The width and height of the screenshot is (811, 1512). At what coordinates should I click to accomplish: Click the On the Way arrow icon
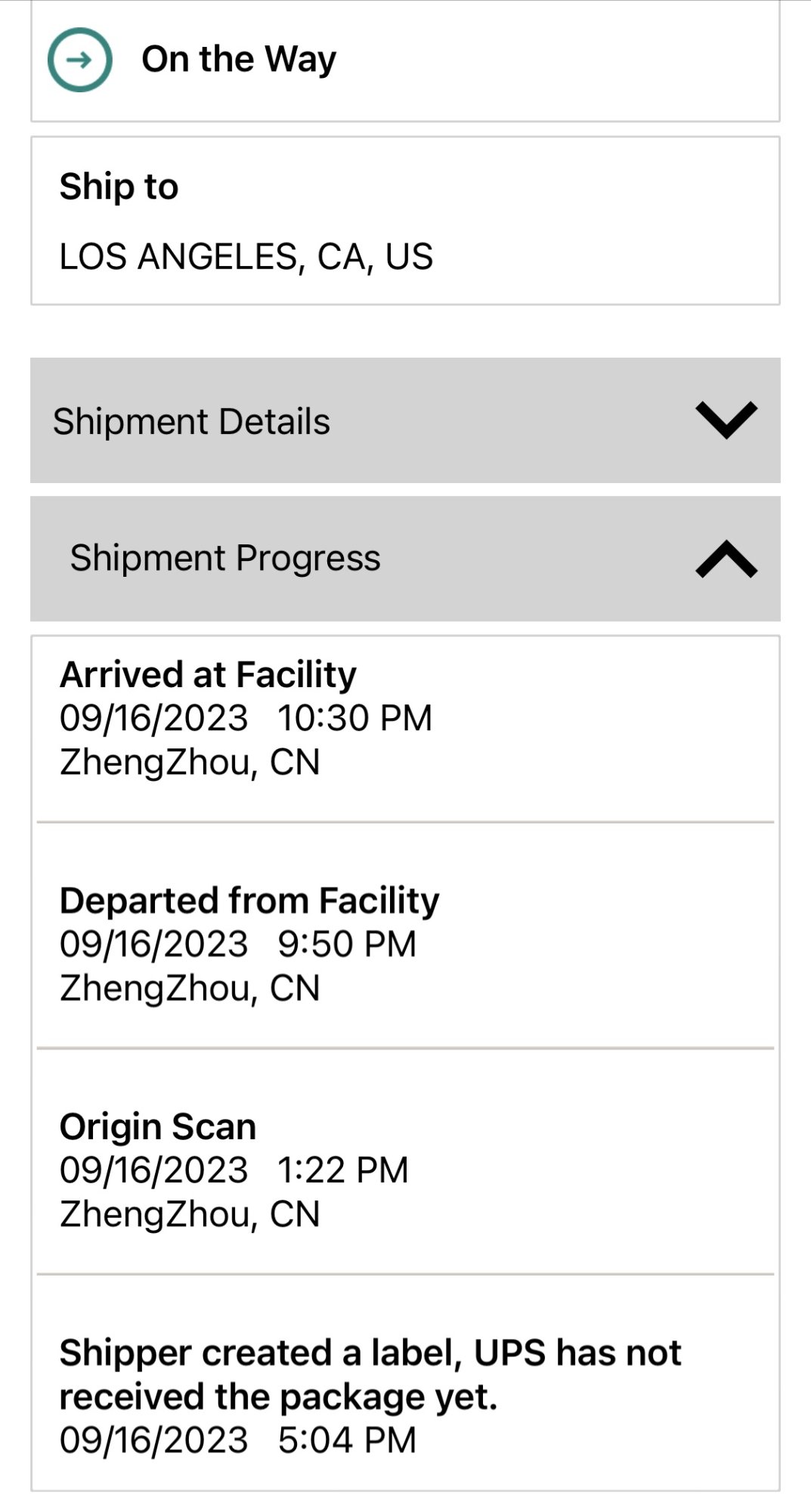pyautogui.click(x=80, y=60)
